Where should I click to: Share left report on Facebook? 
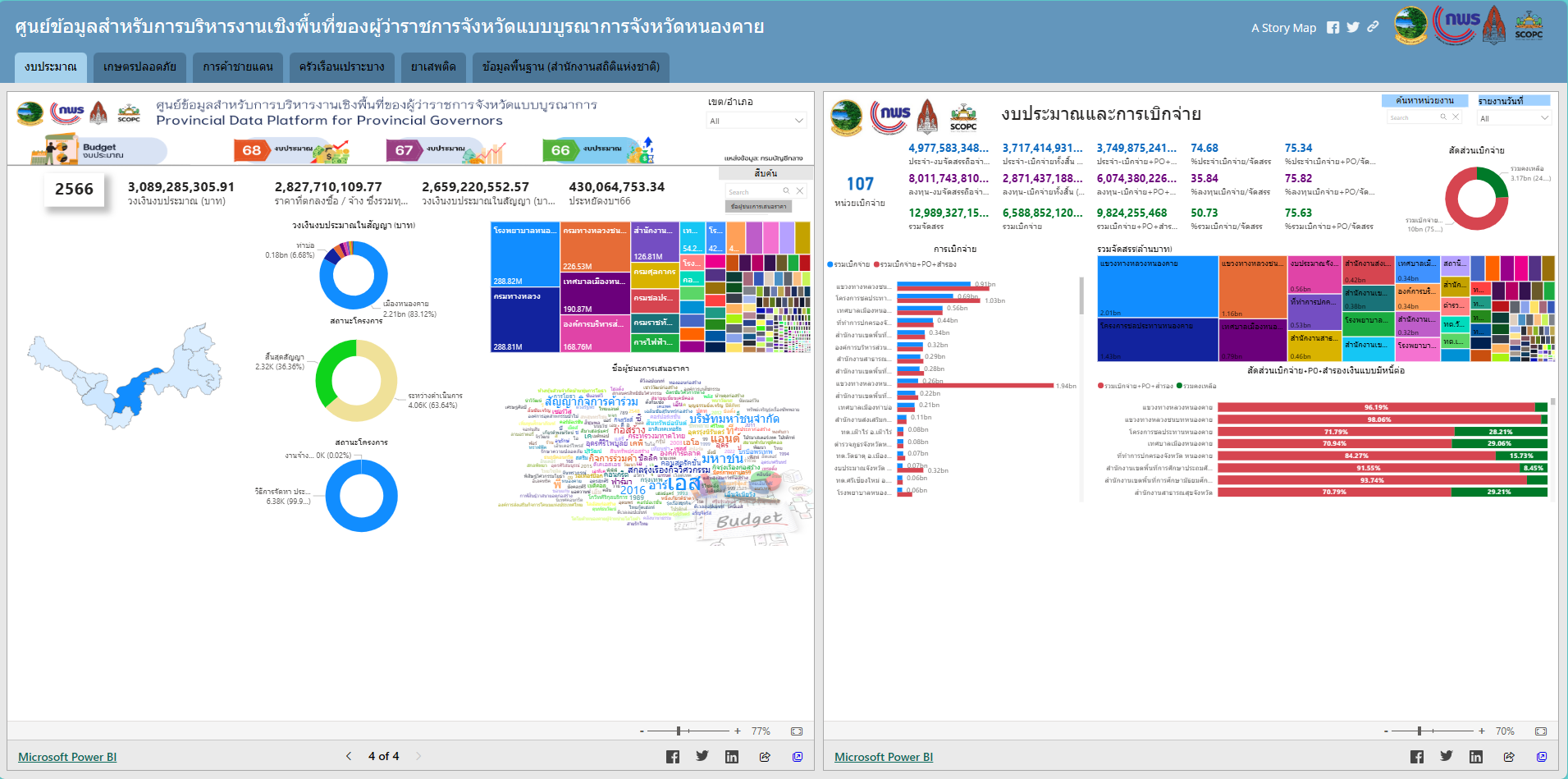(672, 757)
